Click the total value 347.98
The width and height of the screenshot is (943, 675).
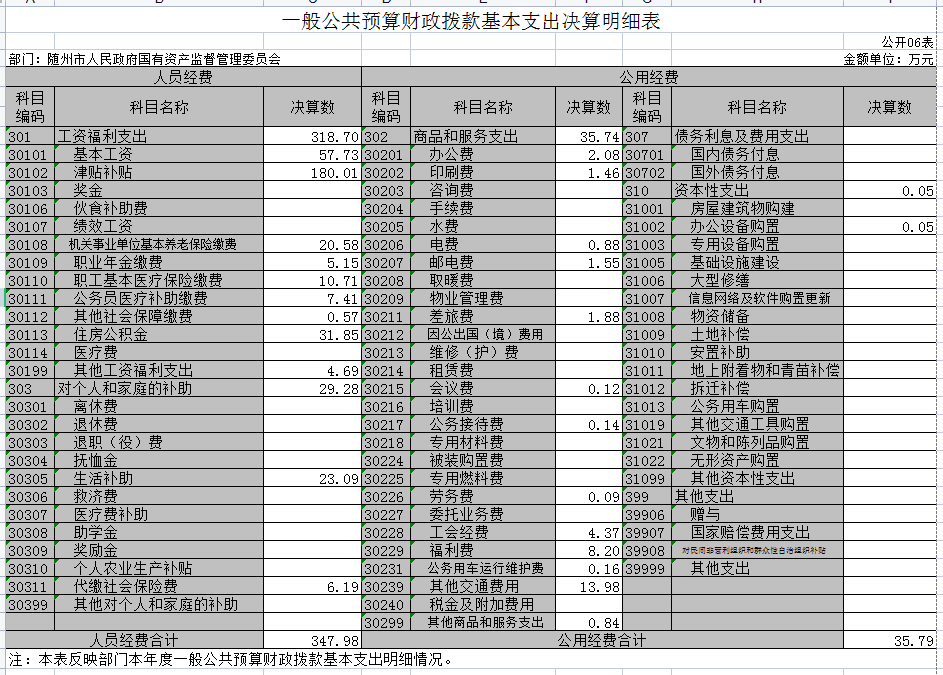[312, 640]
